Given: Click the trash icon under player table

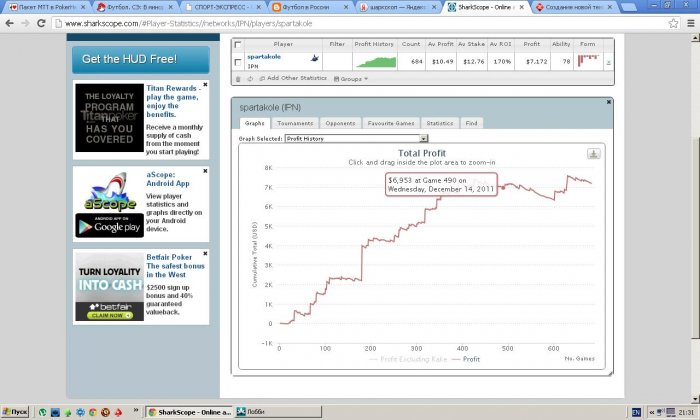Looking at the screenshot, I should [238, 79].
